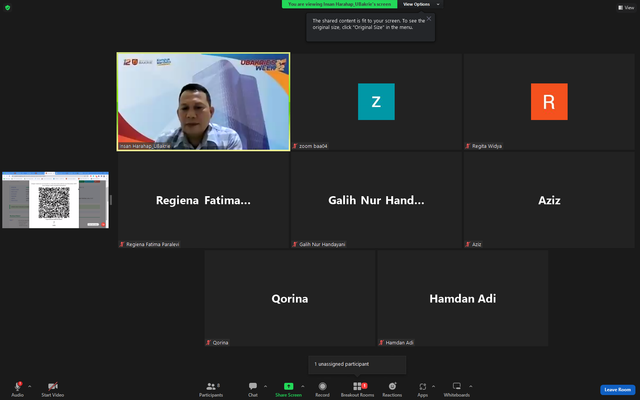Select Insan Harahap's video tile

coord(203,102)
